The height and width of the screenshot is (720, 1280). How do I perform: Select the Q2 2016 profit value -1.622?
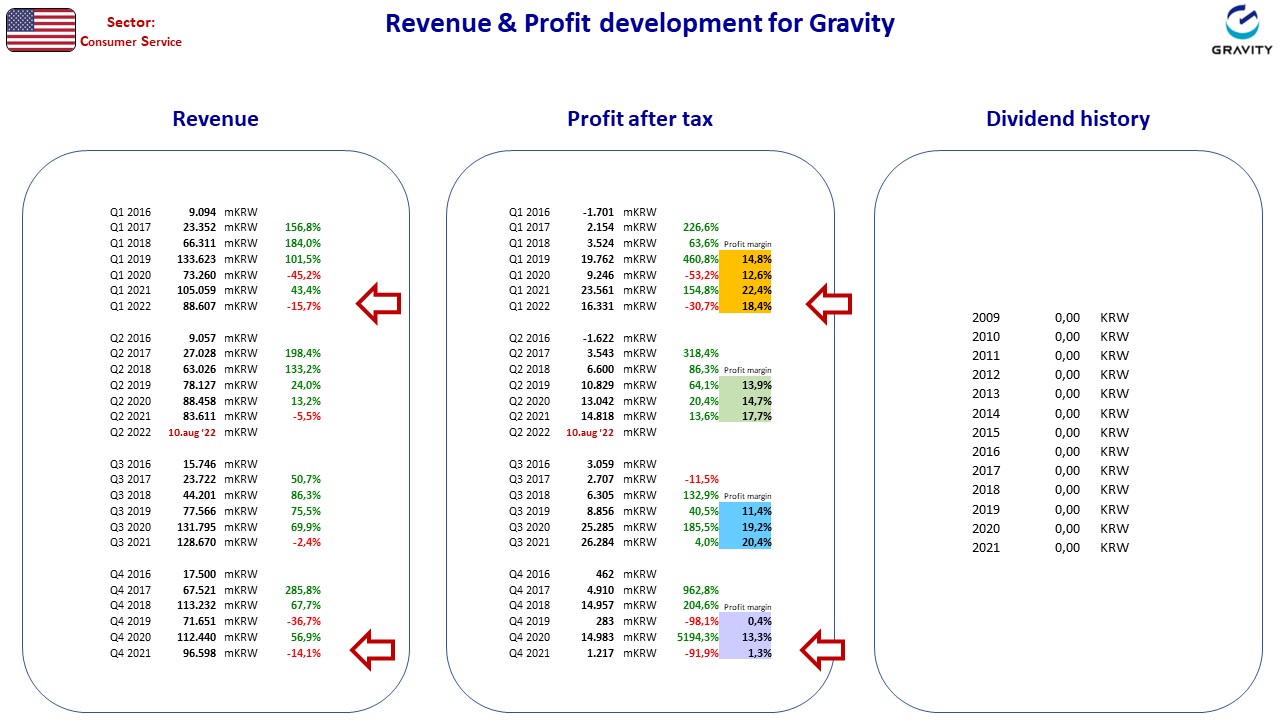pyautogui.click(x=599, y=338)
